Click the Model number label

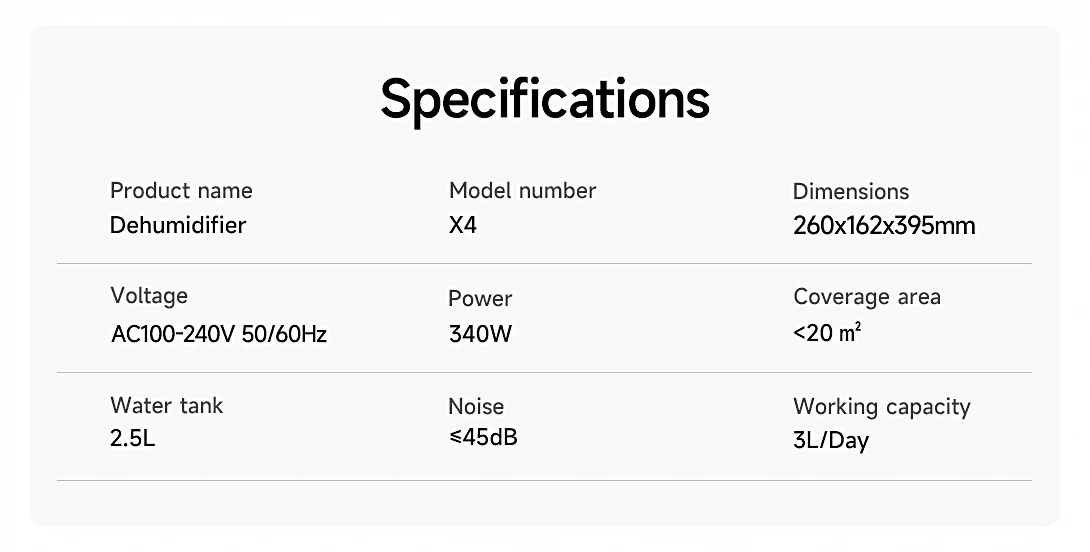click(522, 191)
